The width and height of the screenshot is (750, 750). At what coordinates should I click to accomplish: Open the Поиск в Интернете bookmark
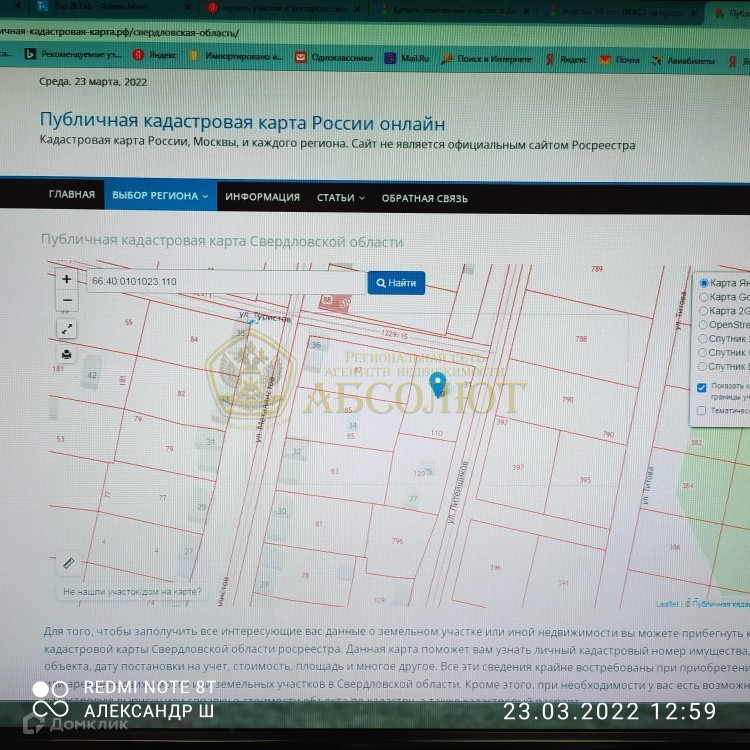pos(486,59)
